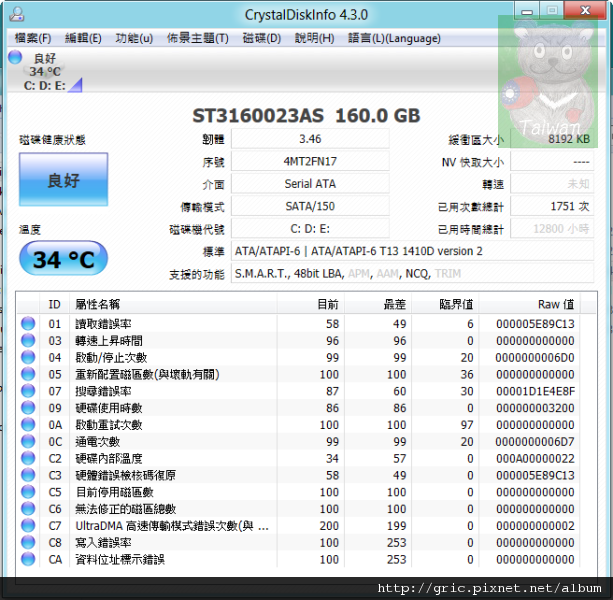Click status orb for attribute 04 啟動/停止次數

28,357
